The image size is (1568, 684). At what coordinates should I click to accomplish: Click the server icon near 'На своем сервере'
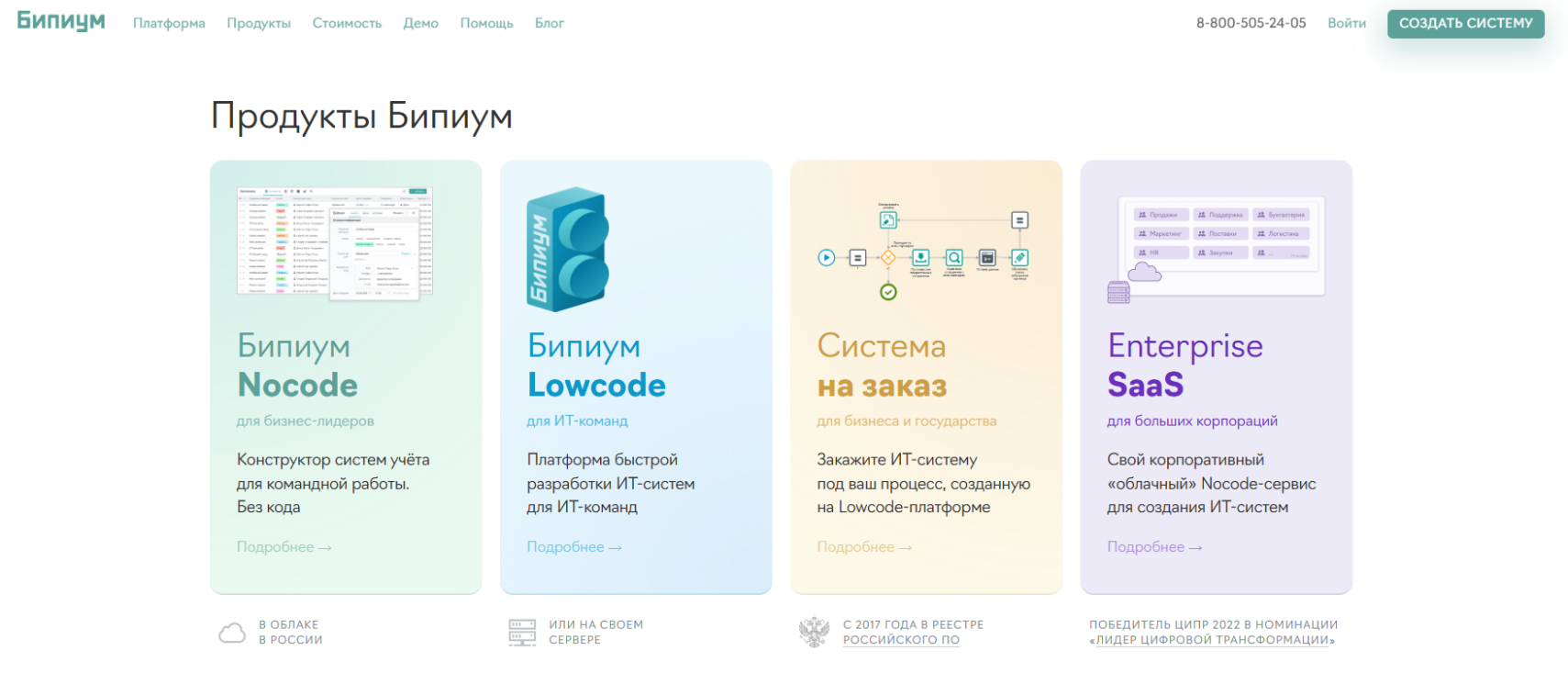coord(522,633)
